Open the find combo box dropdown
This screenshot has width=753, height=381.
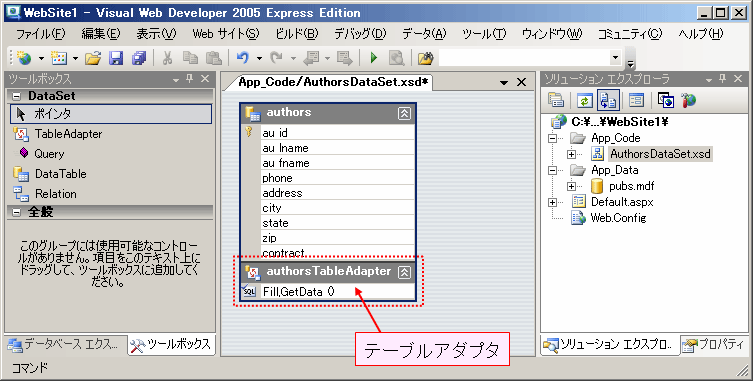click(616, 58)
